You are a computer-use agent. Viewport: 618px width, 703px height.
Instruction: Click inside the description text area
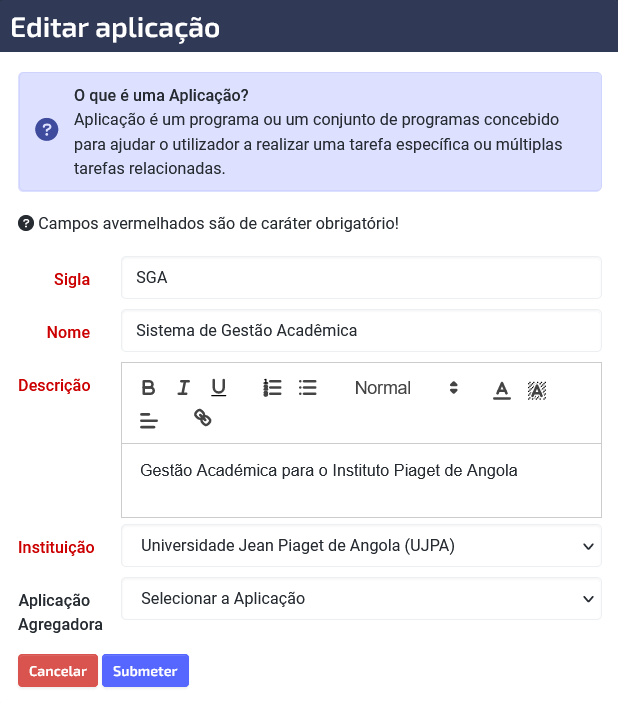point(361,481)
